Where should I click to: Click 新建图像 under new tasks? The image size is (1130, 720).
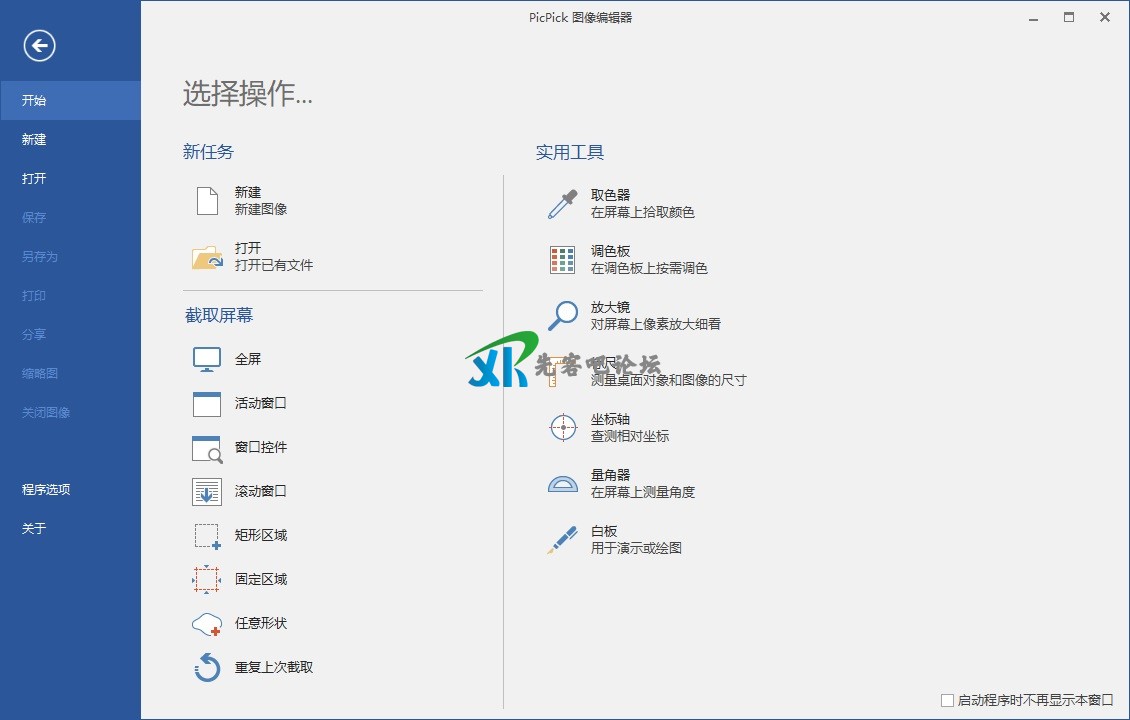click(x=261, y=209)
